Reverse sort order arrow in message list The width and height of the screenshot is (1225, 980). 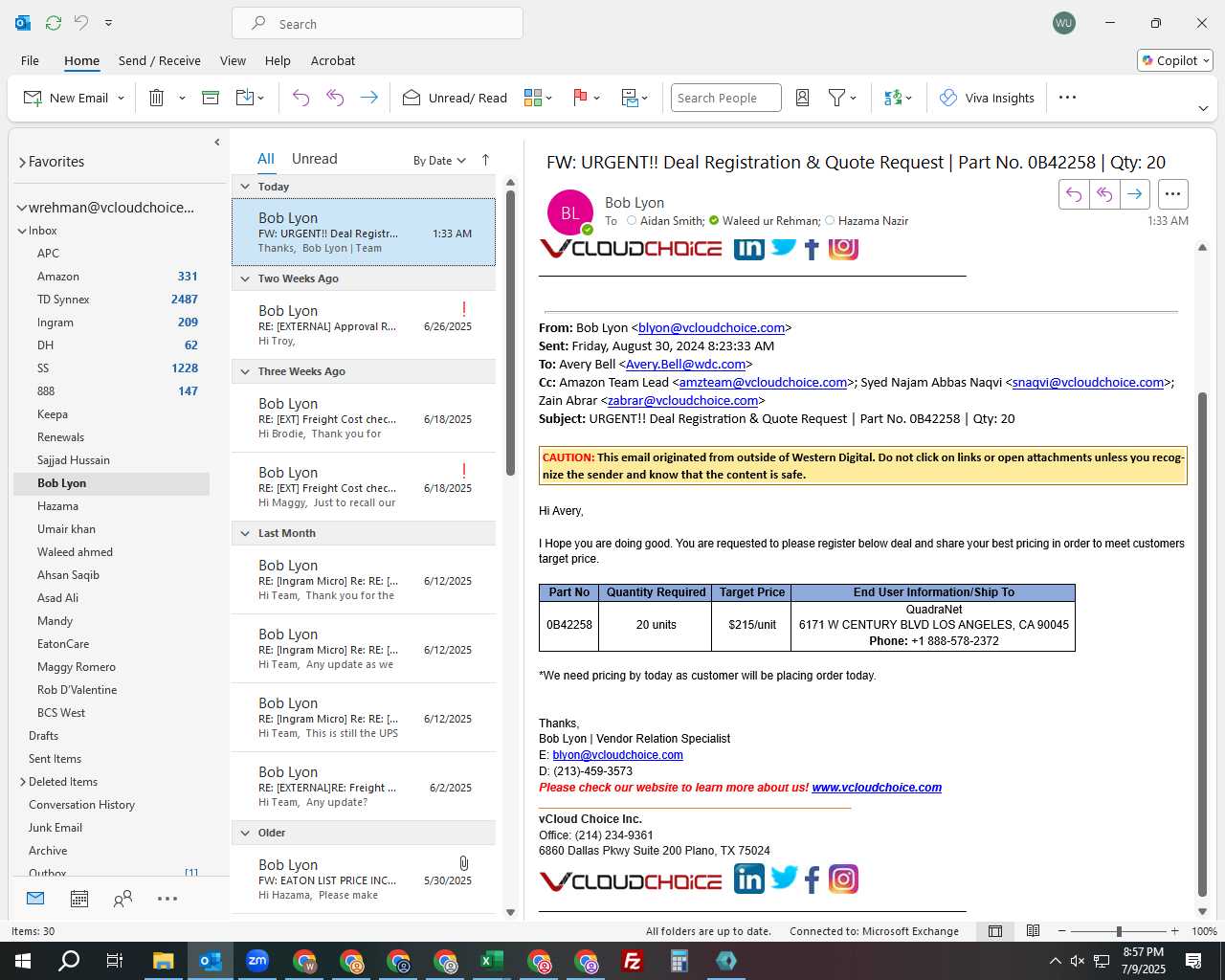(x=485, y=160)
